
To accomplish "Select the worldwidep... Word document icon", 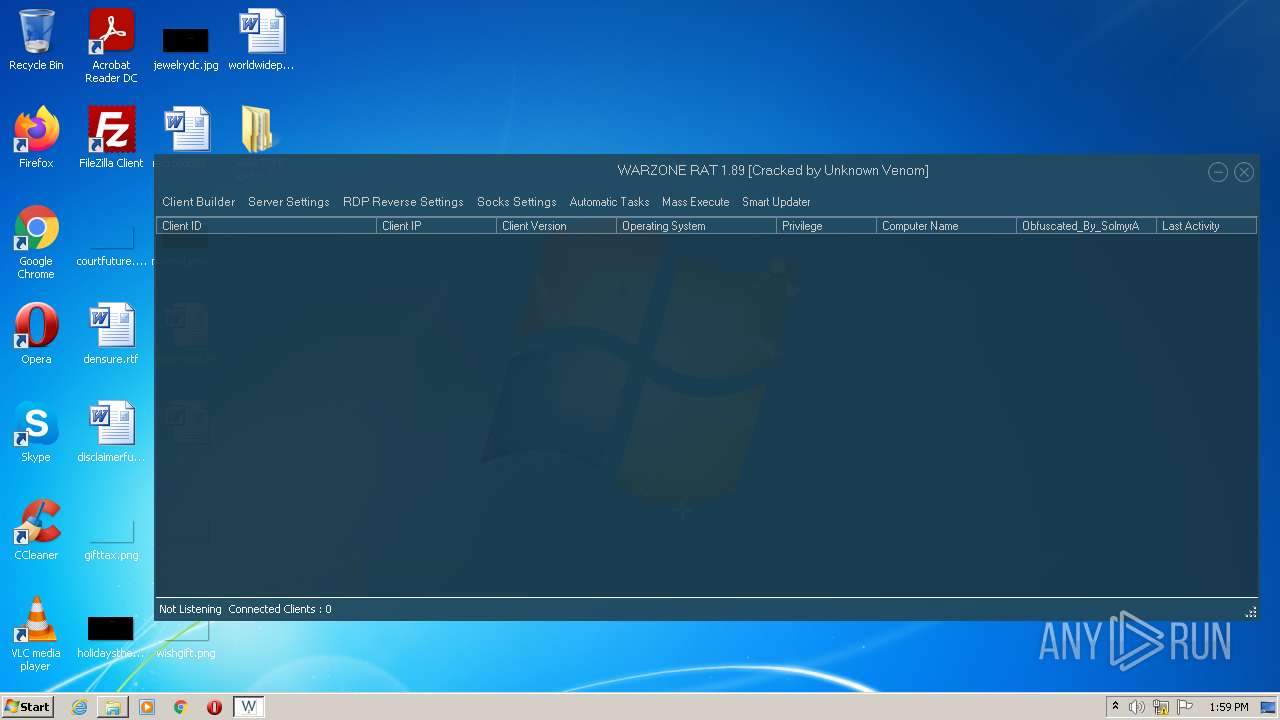I will pos(261,40).
